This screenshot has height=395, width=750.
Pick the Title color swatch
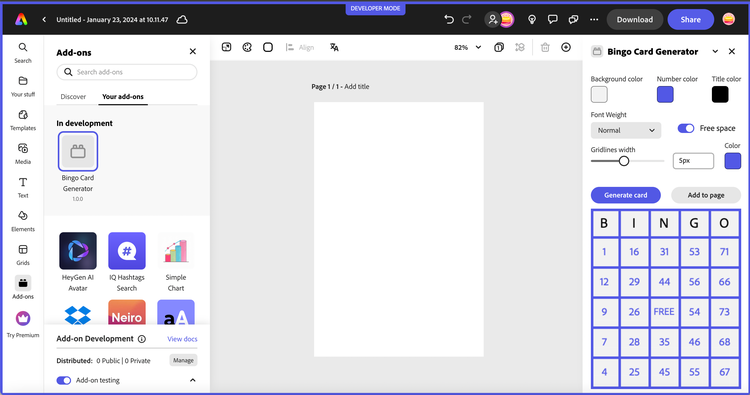(720, 94)
